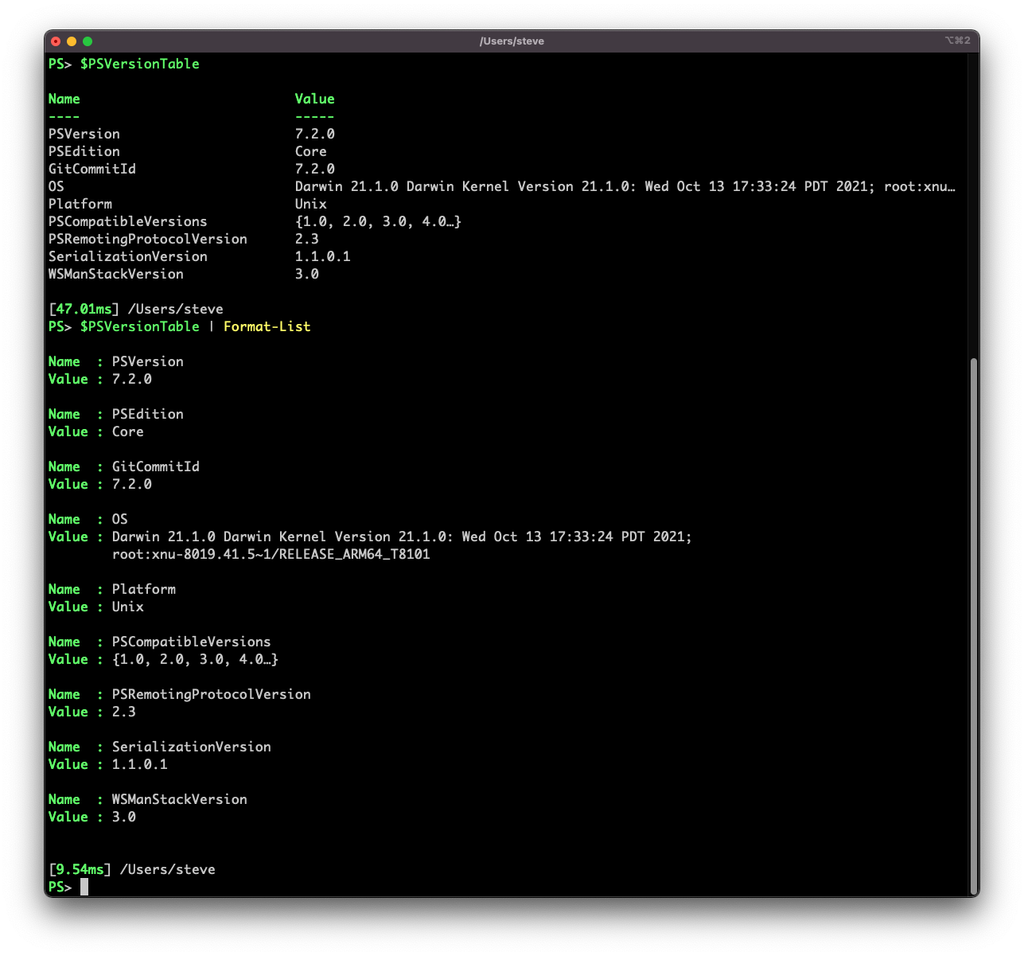
Task: Click the PSEdition value Core
Action: point(310,151)
